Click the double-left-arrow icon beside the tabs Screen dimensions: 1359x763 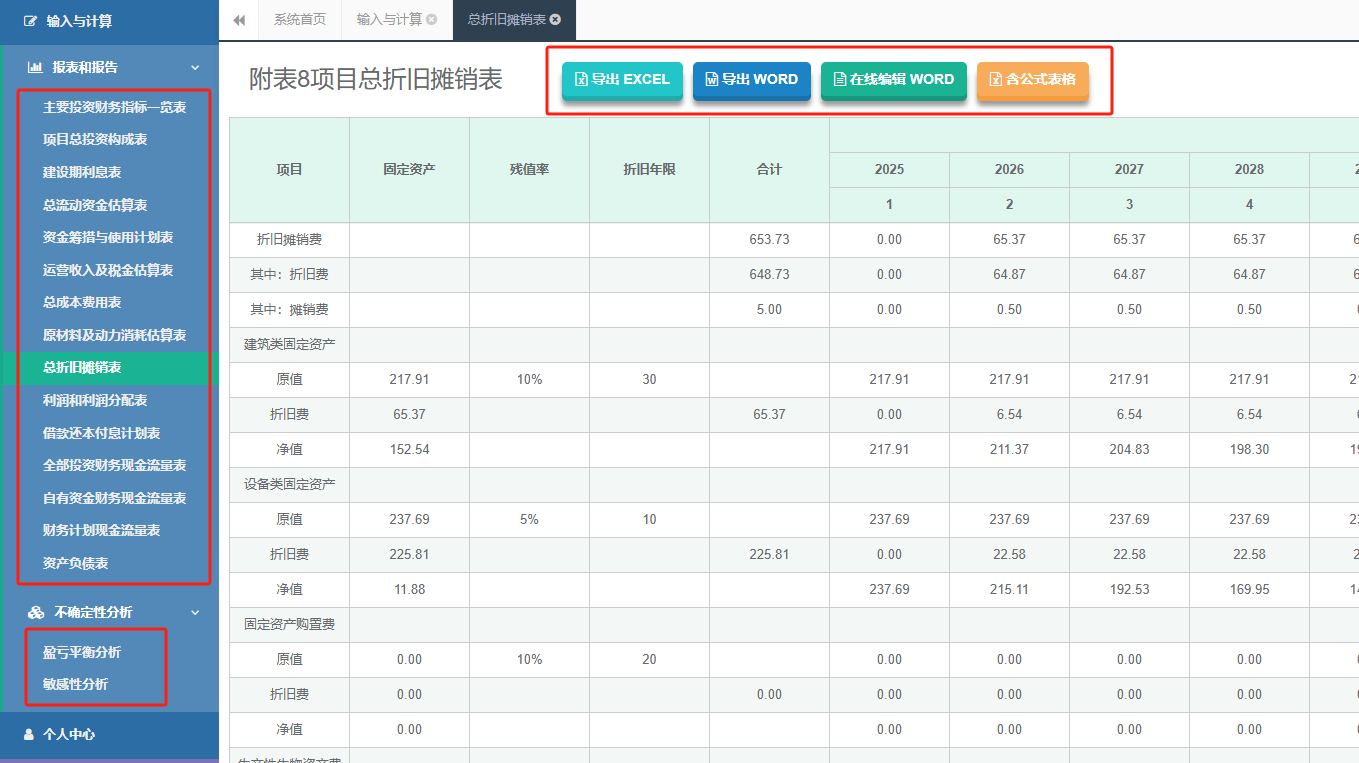coord(239,17)
